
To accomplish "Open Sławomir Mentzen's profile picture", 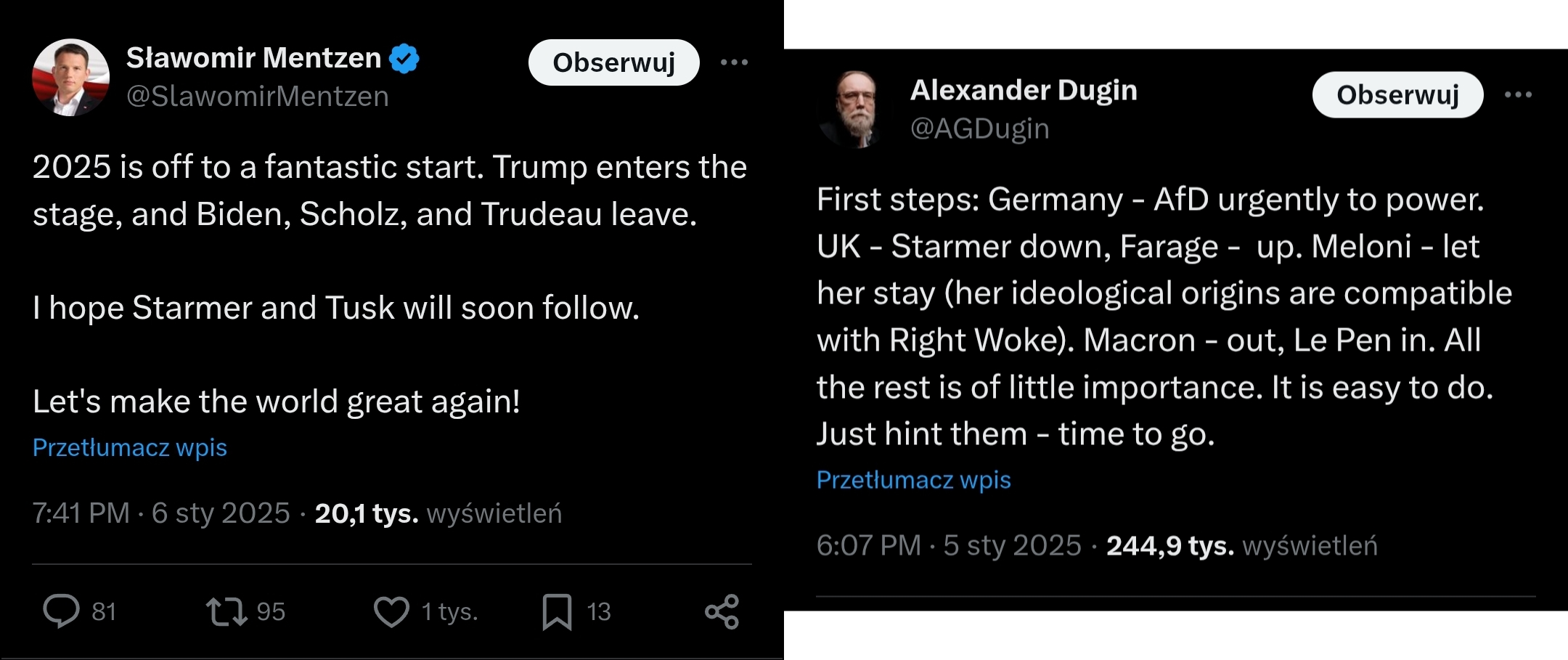I will tap(70, 77).
